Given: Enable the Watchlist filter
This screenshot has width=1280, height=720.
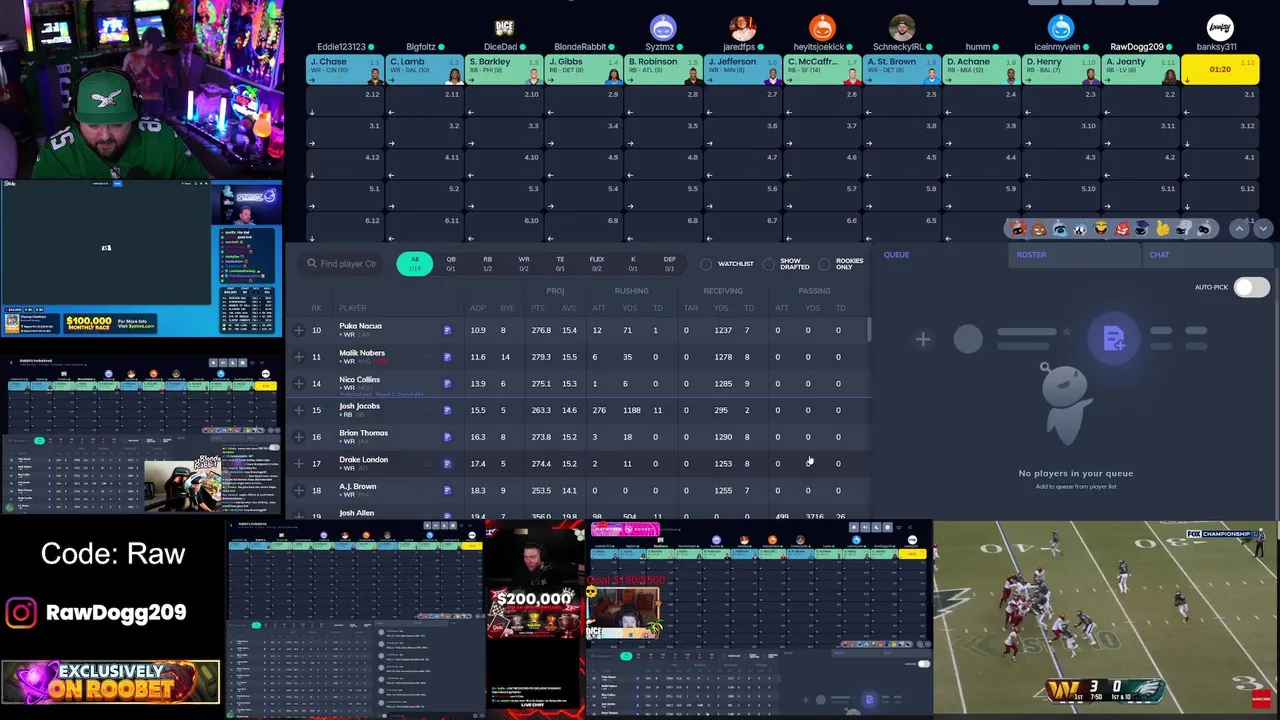Looking at the screenshot, I should [x=706, y=264].
